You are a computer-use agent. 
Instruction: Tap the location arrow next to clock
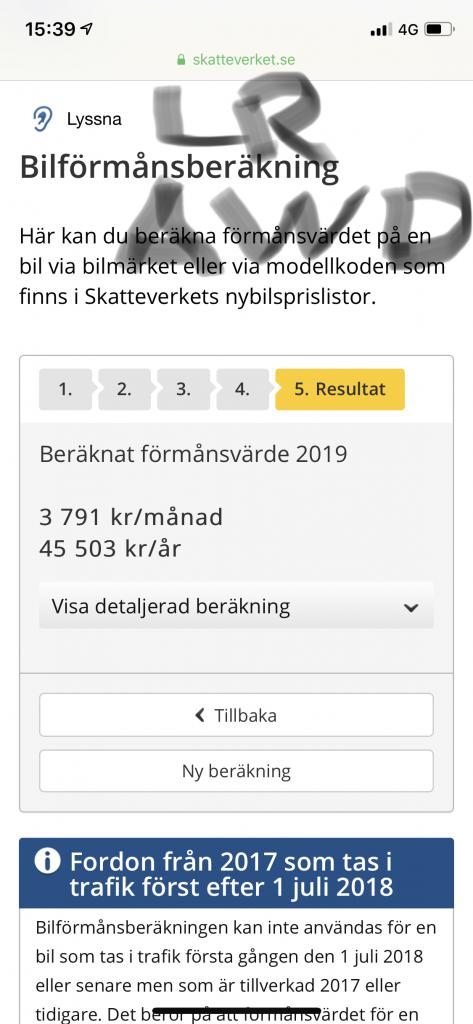86,29
